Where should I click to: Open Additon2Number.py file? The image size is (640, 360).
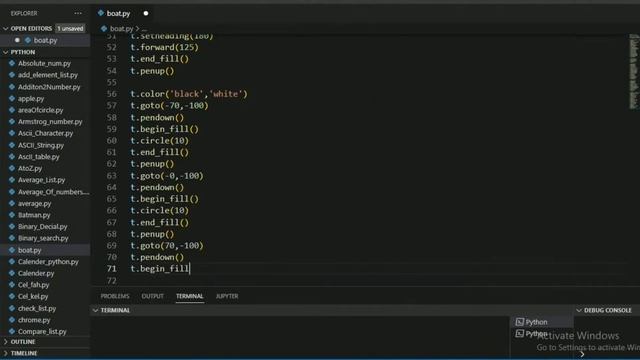click(x=49, y=87)
